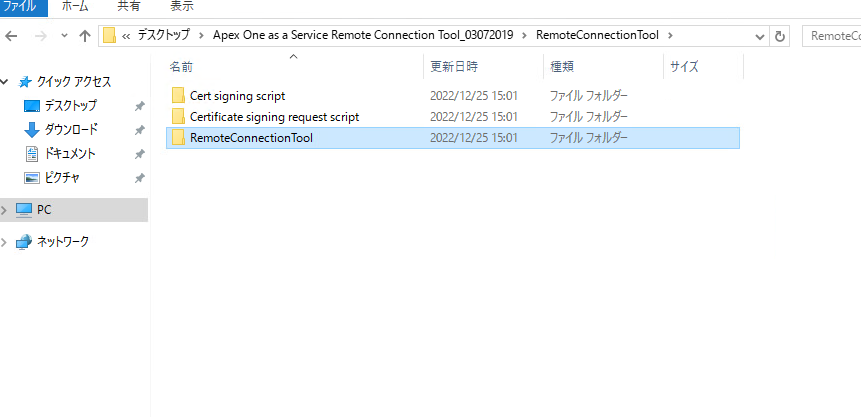Click the back navigation arrow
The width and height of the screenshot is (861, 417).
pos(11,36)
